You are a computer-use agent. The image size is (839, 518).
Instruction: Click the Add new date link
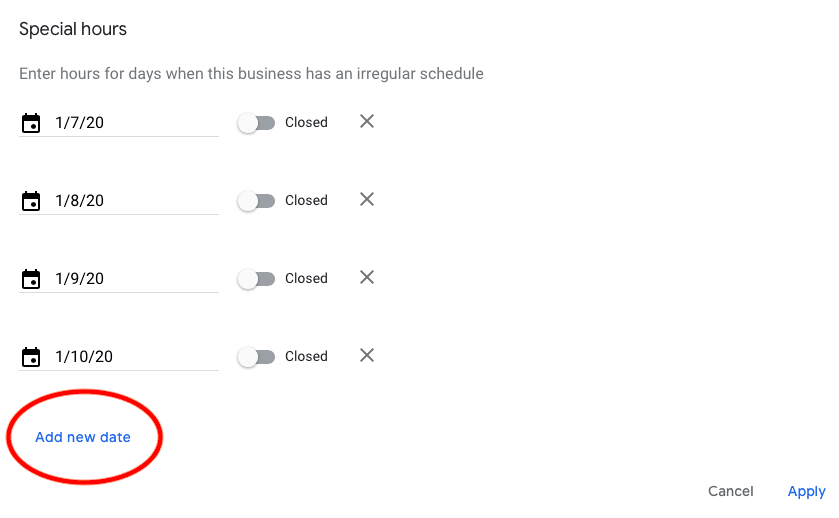point(83,437)
